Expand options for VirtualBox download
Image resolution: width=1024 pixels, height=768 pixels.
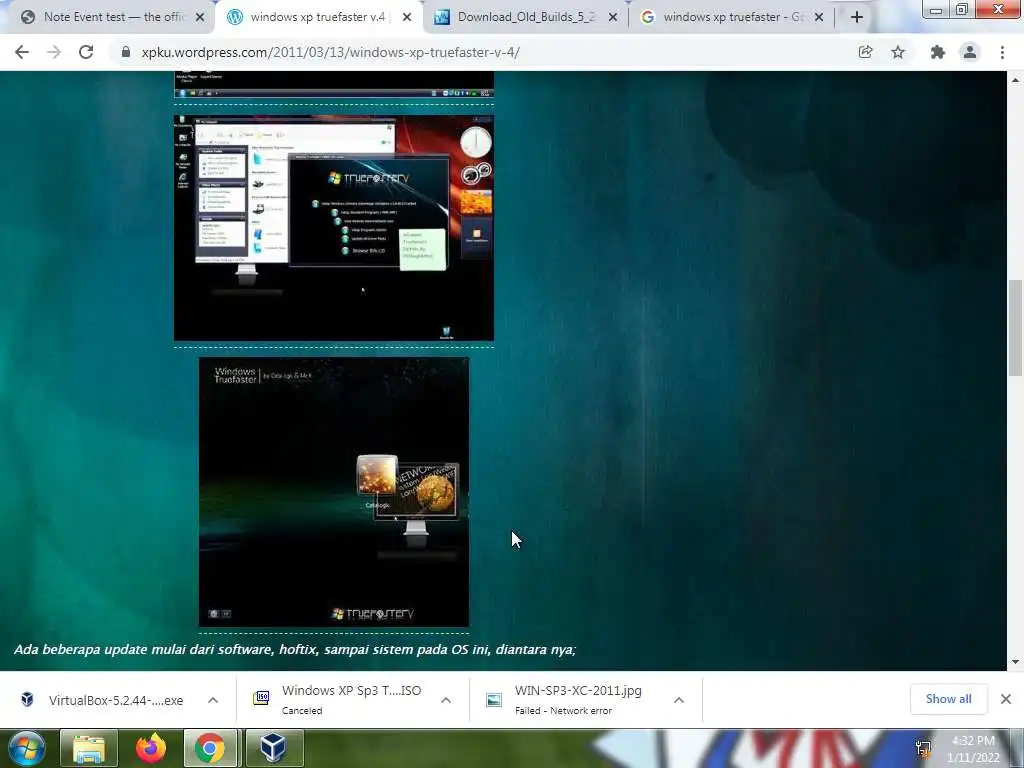click(x=213, y=700)
